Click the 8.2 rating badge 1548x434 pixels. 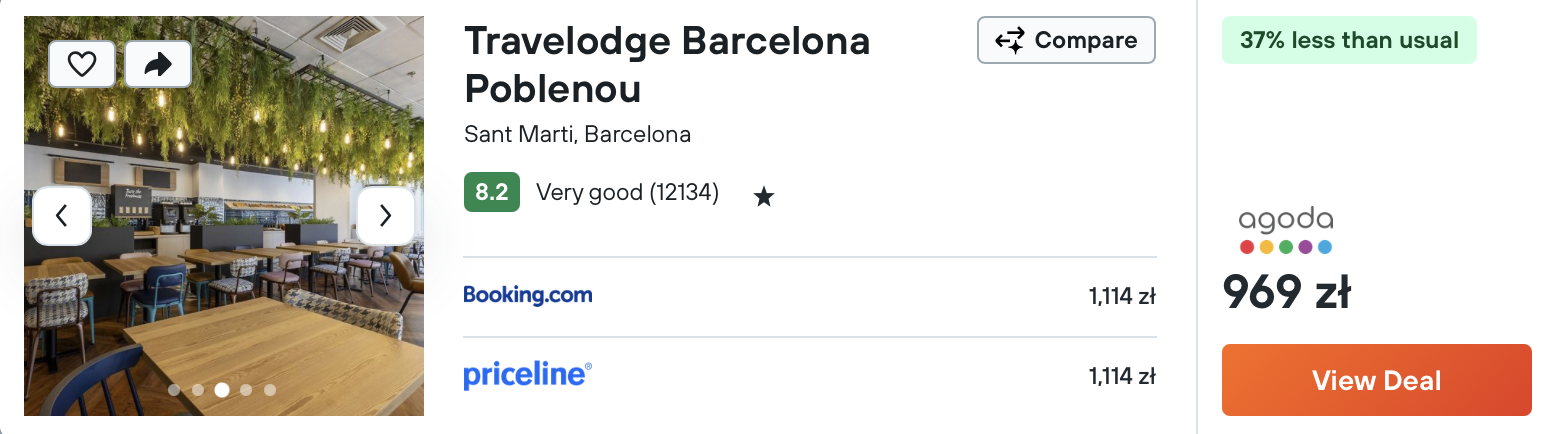[x=492, y=192]
